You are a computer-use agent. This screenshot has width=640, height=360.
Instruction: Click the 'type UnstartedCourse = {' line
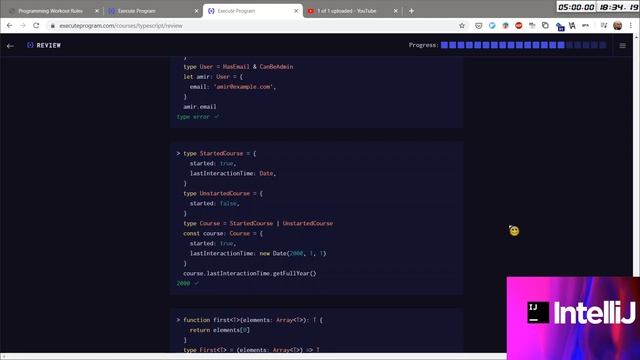[x=223, y=193]
